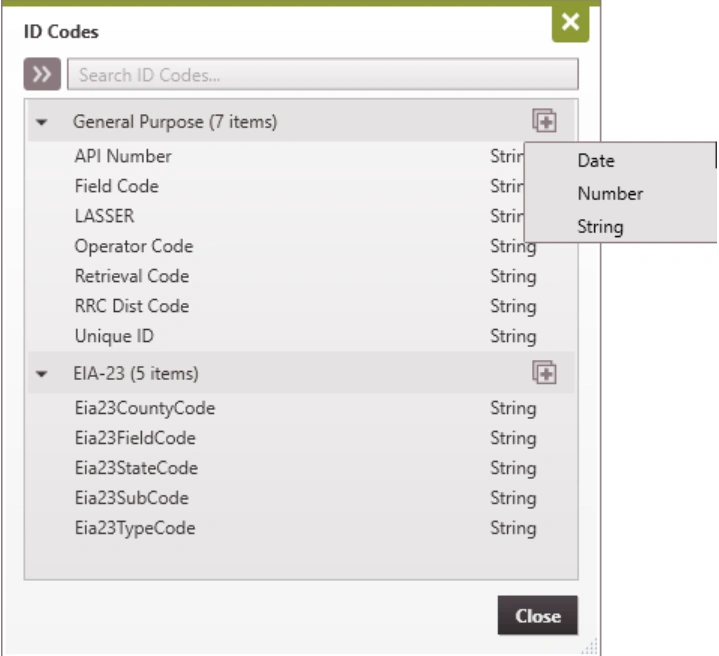Click the add icon beside General Purpose group
This screenshot has height=656, width=719.
[544, 121]
